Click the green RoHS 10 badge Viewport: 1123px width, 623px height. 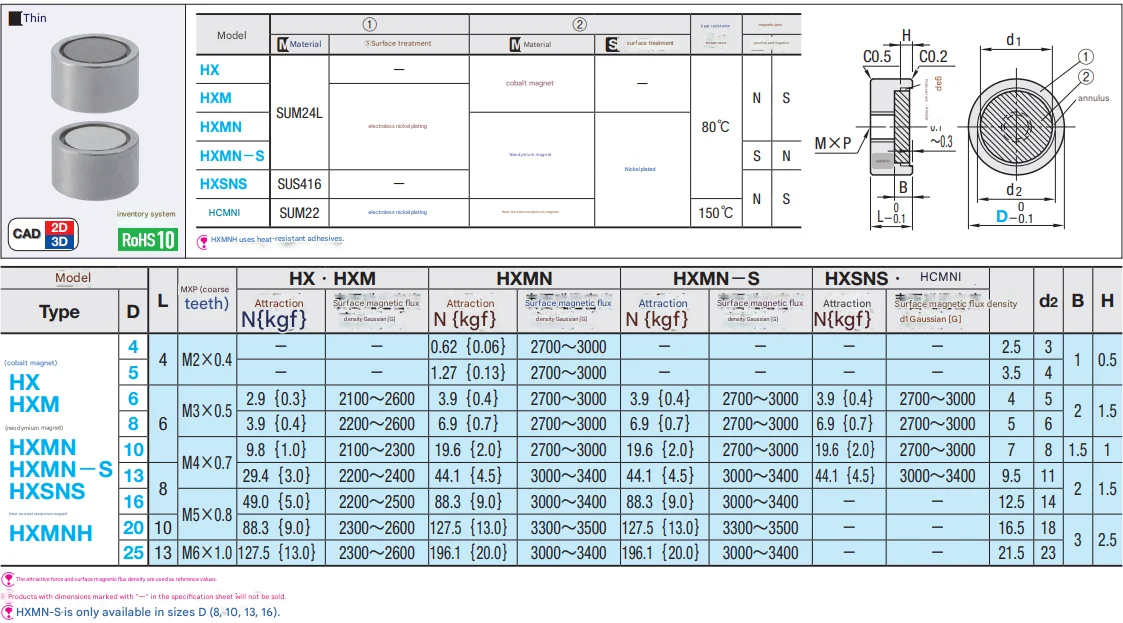click(x=148, y=239)
